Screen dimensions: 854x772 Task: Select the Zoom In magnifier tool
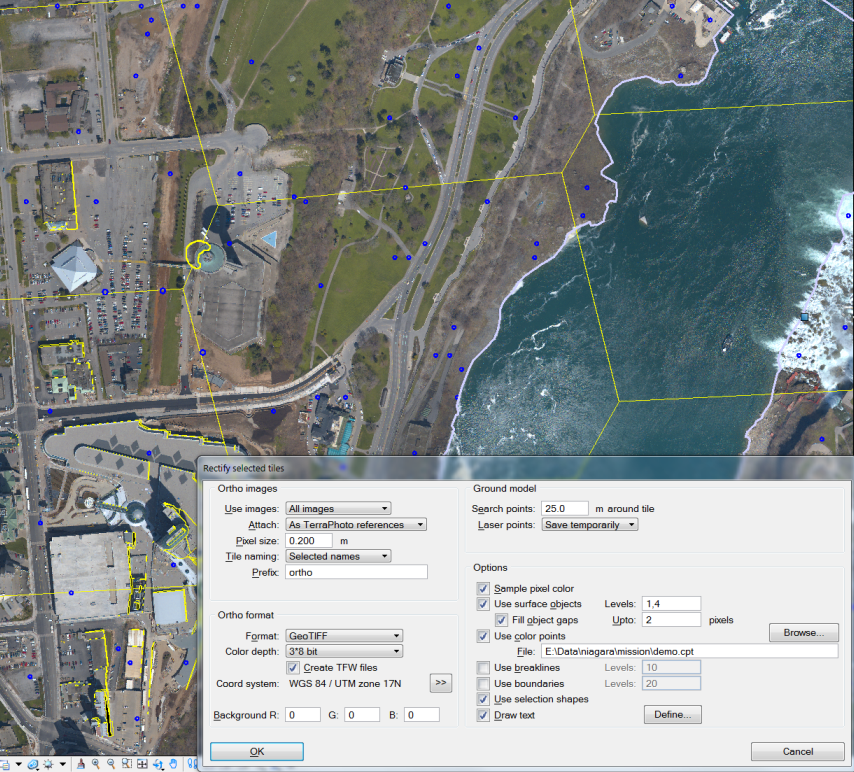(x=96, y=764)
